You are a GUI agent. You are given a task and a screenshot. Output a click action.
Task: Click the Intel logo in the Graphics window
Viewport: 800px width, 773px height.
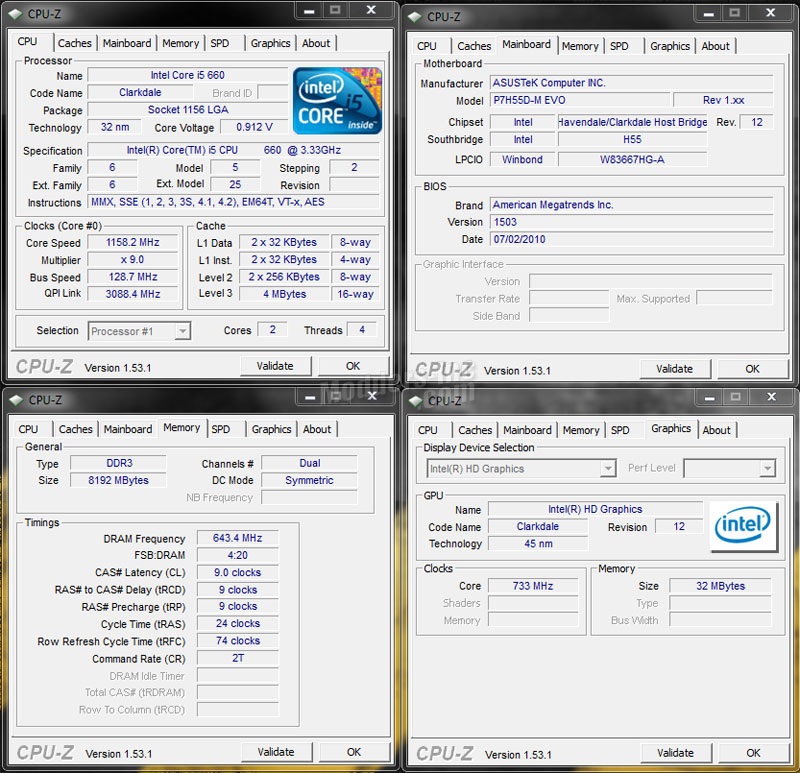[x=743, y=527]
